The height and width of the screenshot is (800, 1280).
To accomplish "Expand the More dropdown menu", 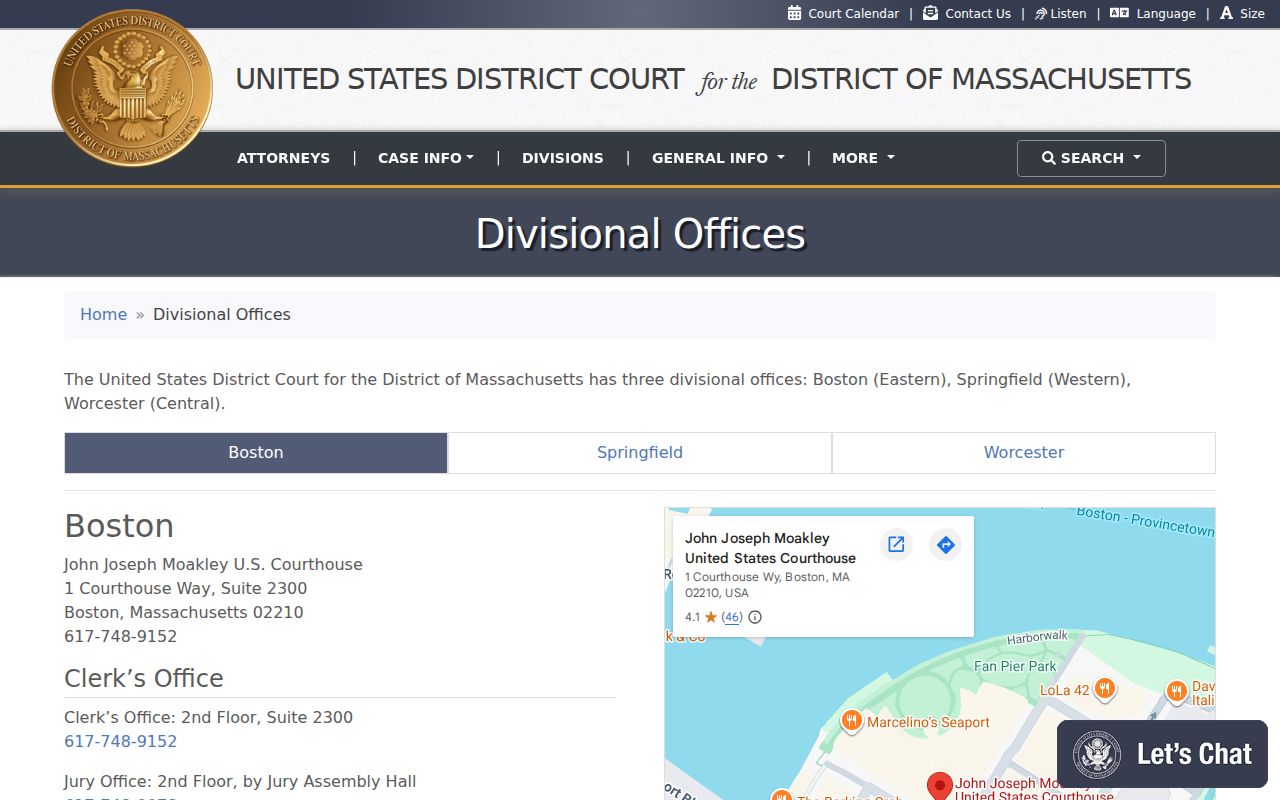I will (x=863, y=158).
